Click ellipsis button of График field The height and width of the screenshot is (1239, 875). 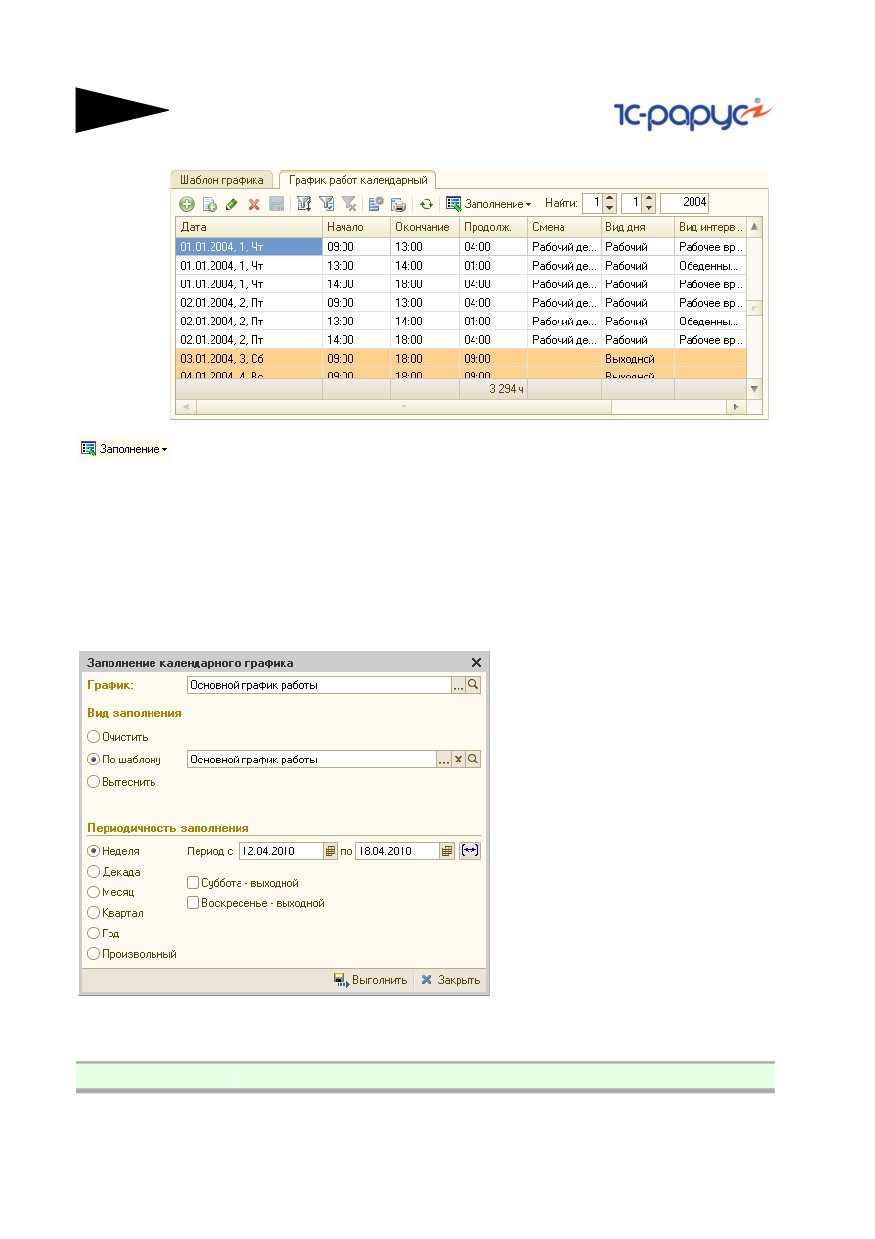tap(459, 685)
